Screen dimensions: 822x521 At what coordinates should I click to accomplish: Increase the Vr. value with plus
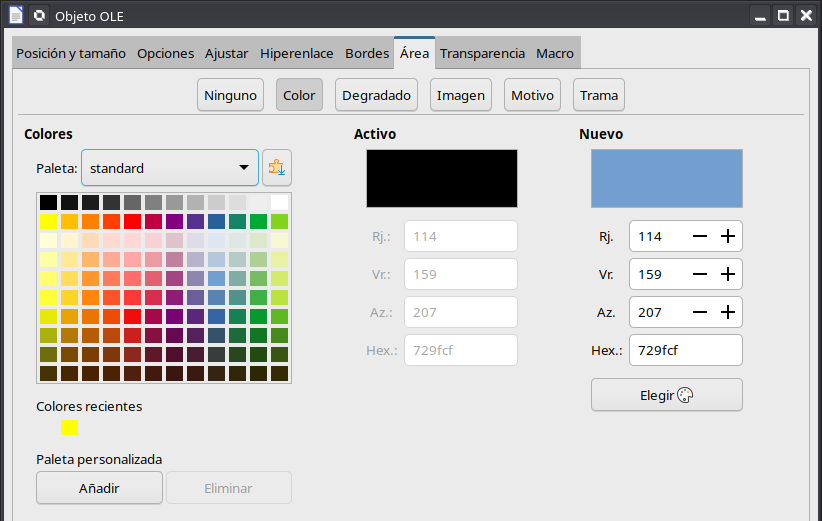pyautogui.click(x=728, y=274)
